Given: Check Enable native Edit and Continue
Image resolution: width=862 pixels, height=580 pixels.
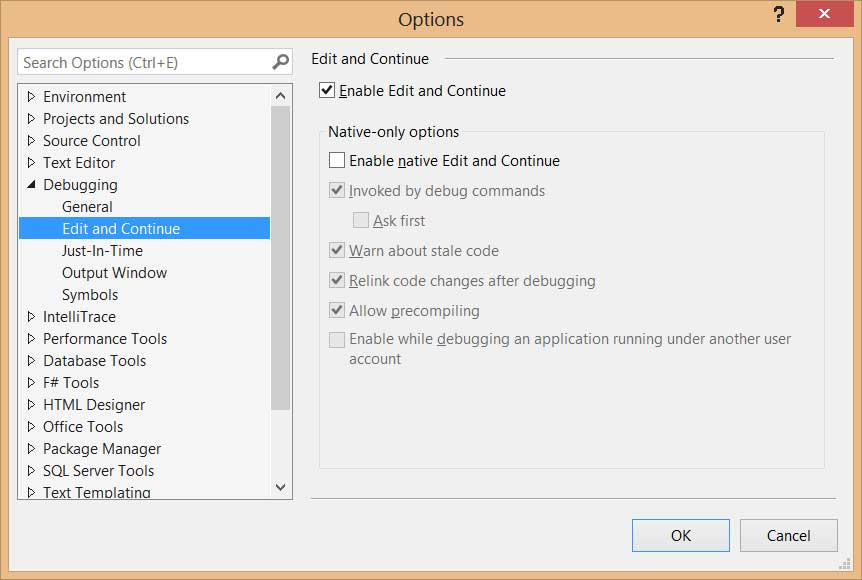Looking at the screenshot, I should (x=336, y=160).
